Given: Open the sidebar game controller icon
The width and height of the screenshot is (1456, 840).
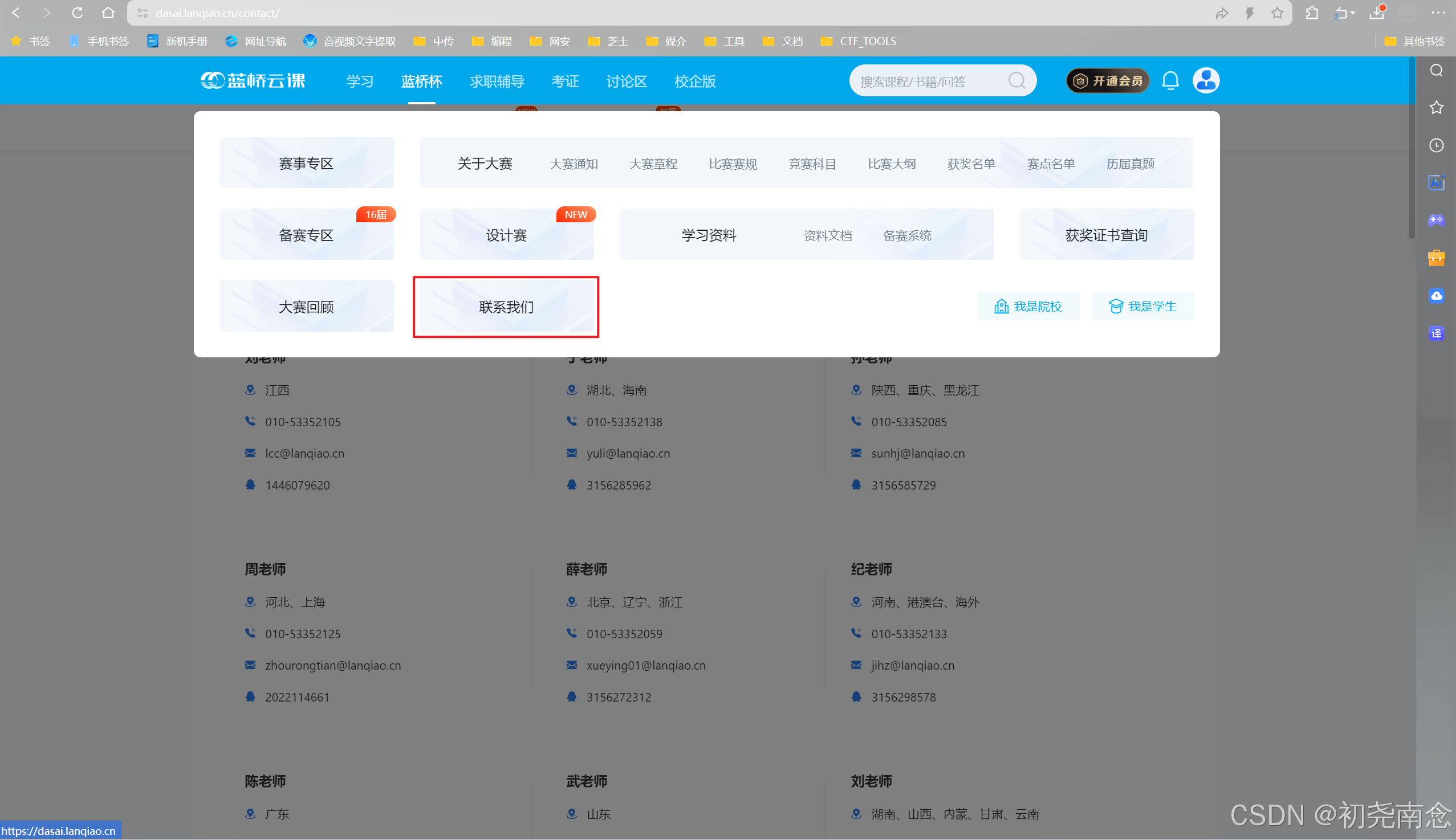Looking at the screenshot, I should tap(1436, 221).
